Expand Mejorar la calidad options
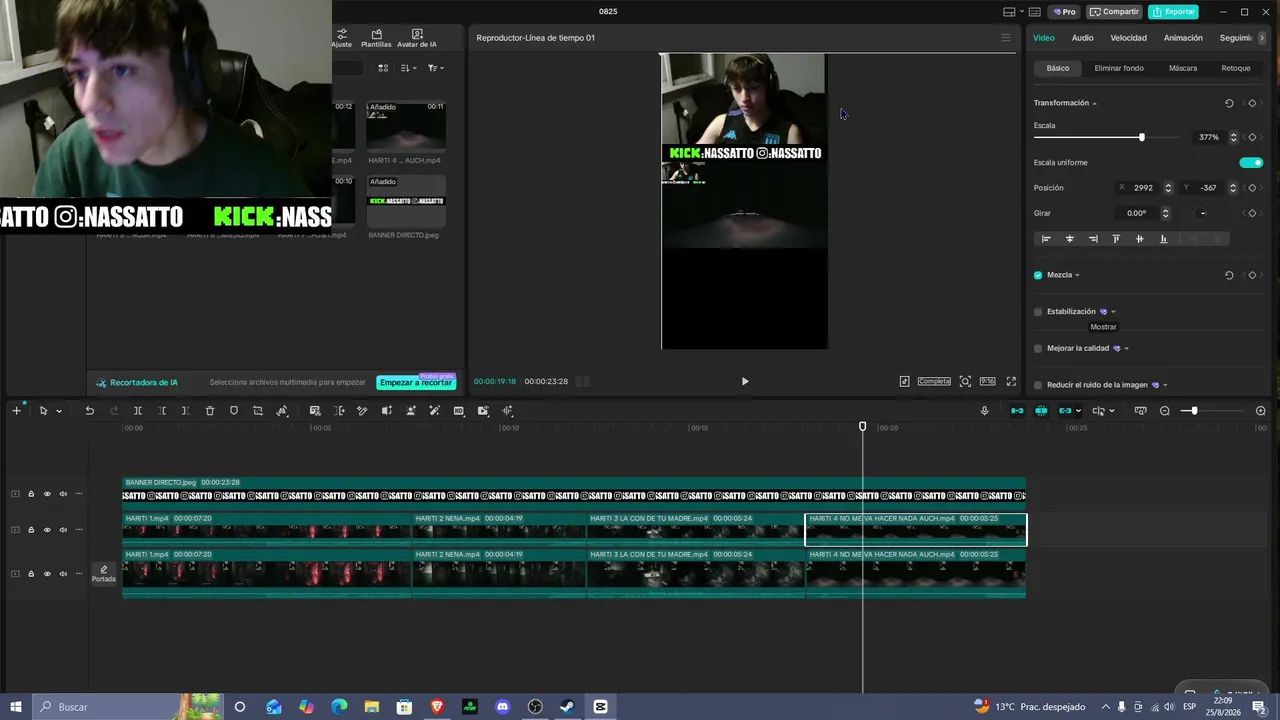Viewport: 1280px width, 720px height. click(1126, 349)
